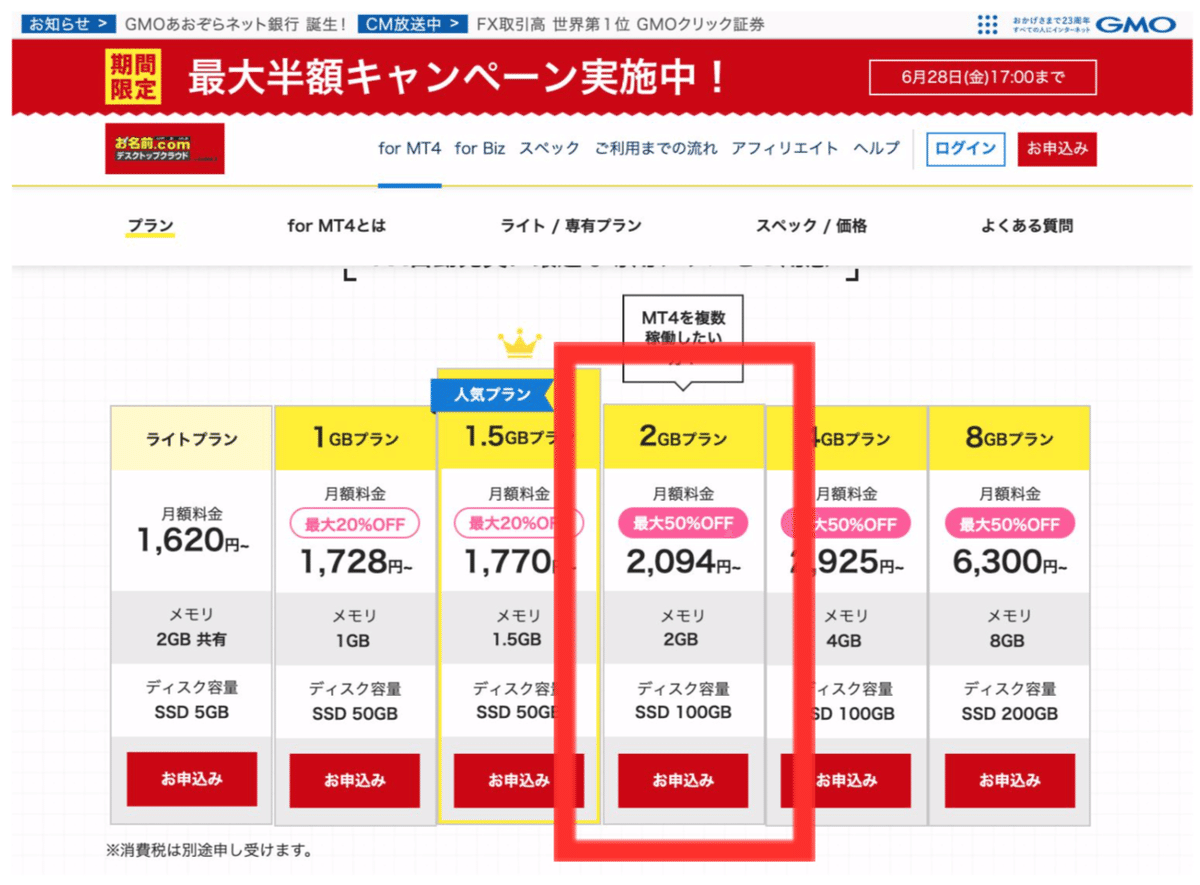Screen dimensions: 1200x885
Task: Click the 8GBプラン header
Action: tap(1010, 438)
